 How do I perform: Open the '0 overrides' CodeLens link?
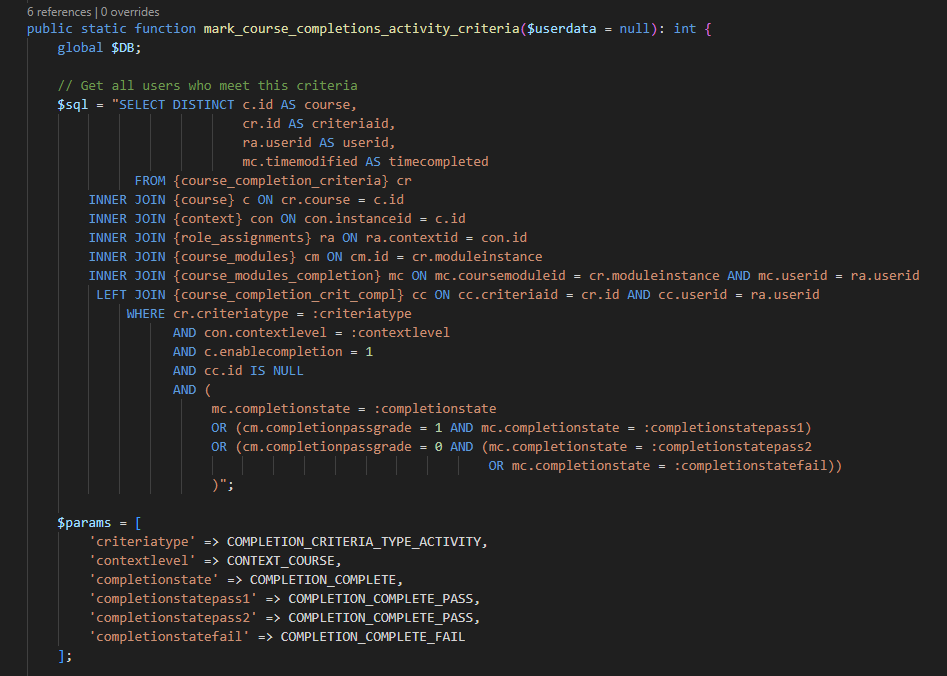point(130,11)
